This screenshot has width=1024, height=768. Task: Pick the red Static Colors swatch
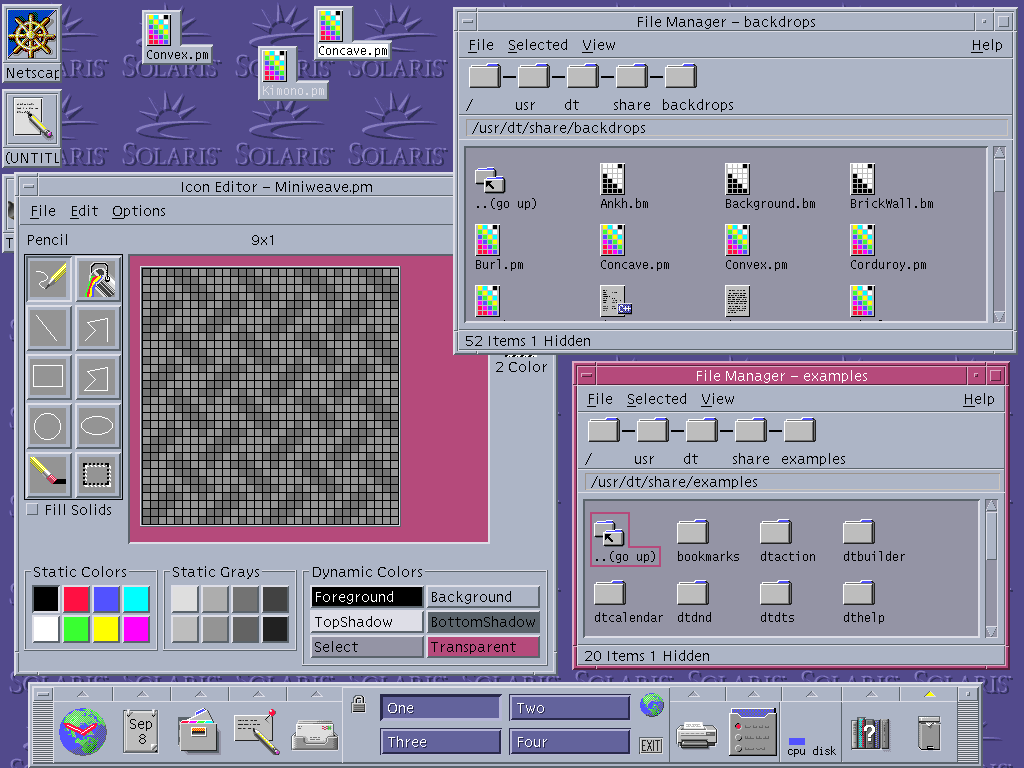click(76, 599)
